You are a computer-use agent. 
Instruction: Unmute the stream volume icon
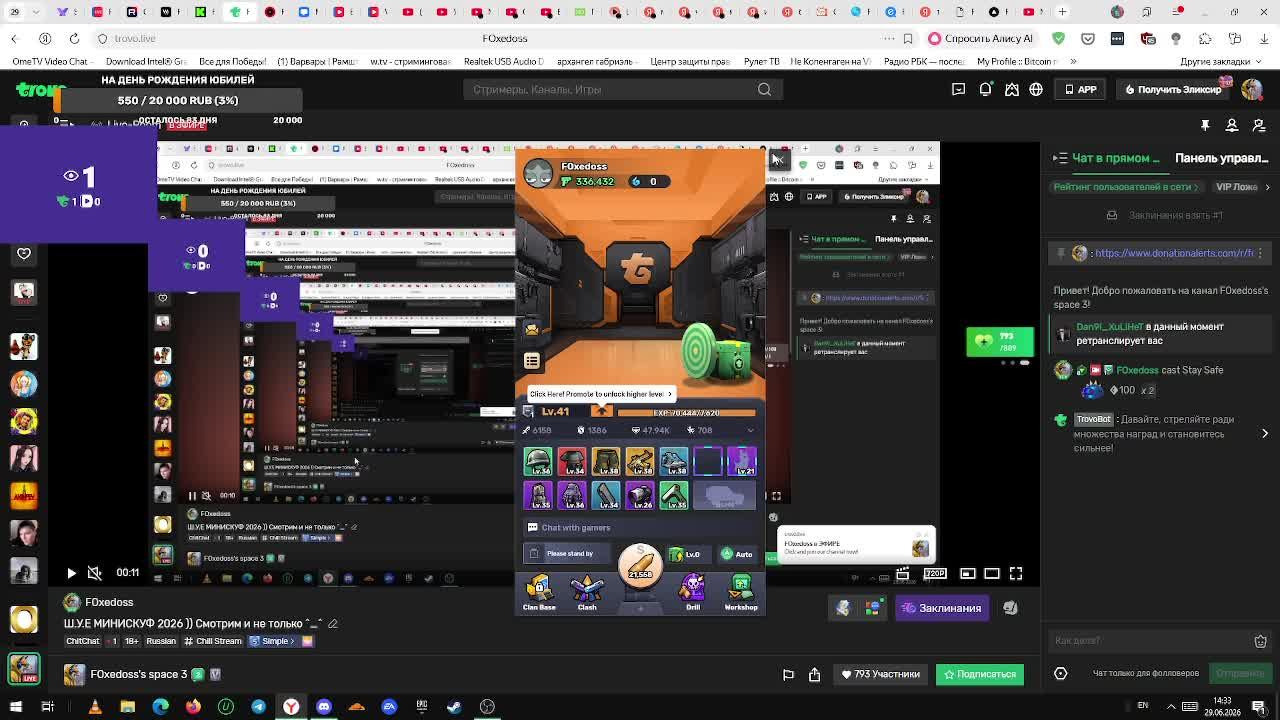(x=94, y=573)
